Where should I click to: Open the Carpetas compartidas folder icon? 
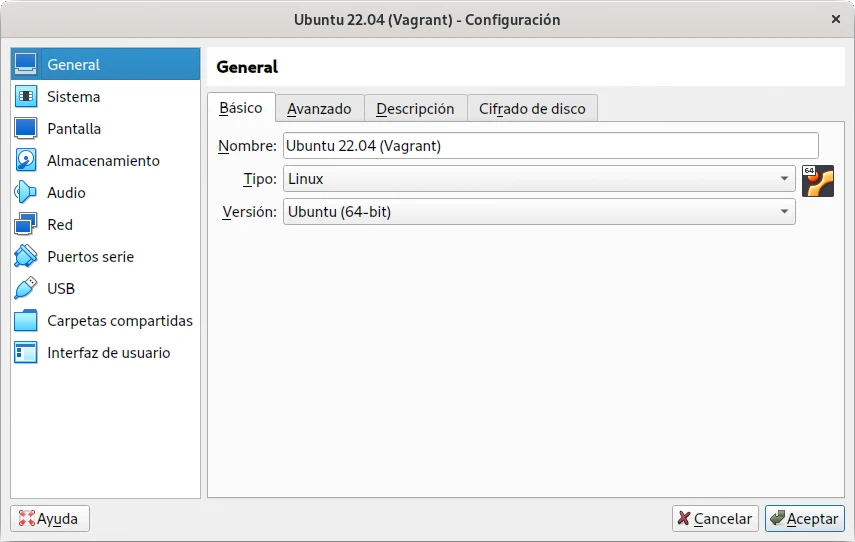coord(26,321)
